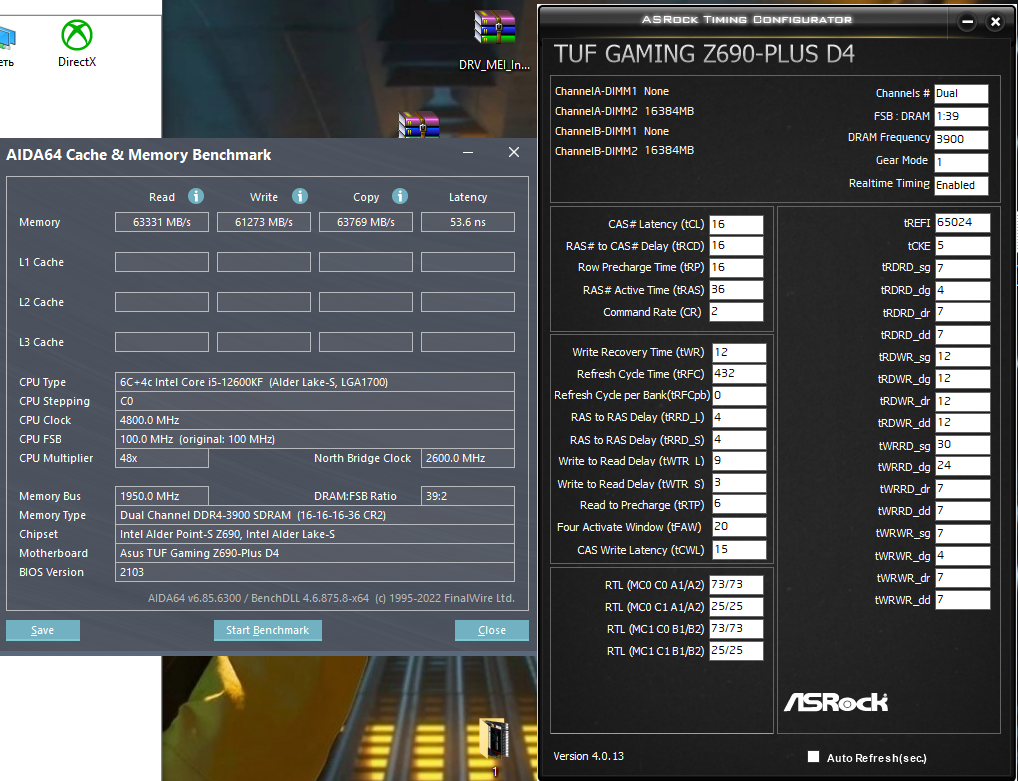Screen dimensions: 1018x781
Task: Select the tRDRD_dg field
Action: [962, 290]
